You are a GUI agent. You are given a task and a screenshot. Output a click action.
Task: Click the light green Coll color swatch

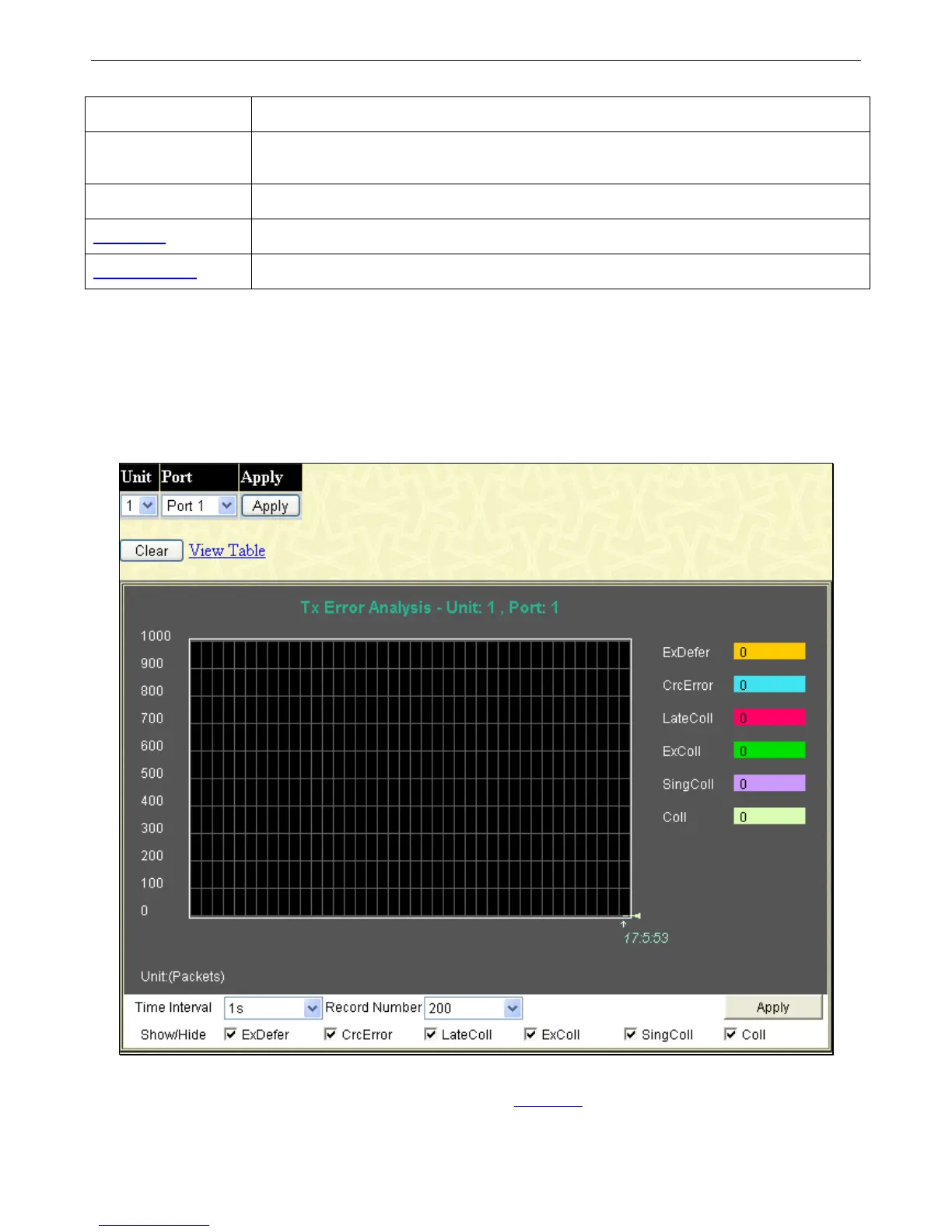[x=769, y=817]
